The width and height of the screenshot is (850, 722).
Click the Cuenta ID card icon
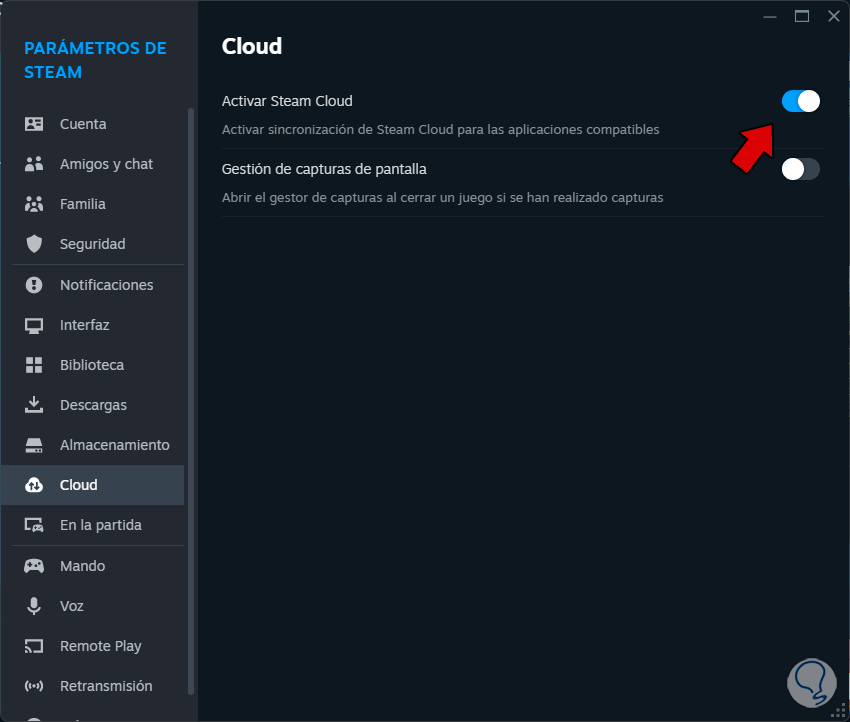[34, 124]
